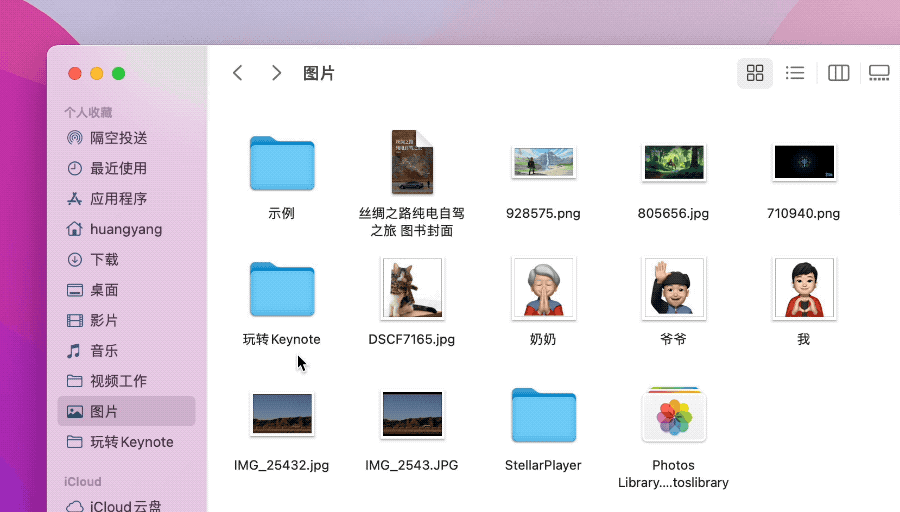Select 805656.jpg thumbnail
900x512 pixels.
tap(674, 162)
